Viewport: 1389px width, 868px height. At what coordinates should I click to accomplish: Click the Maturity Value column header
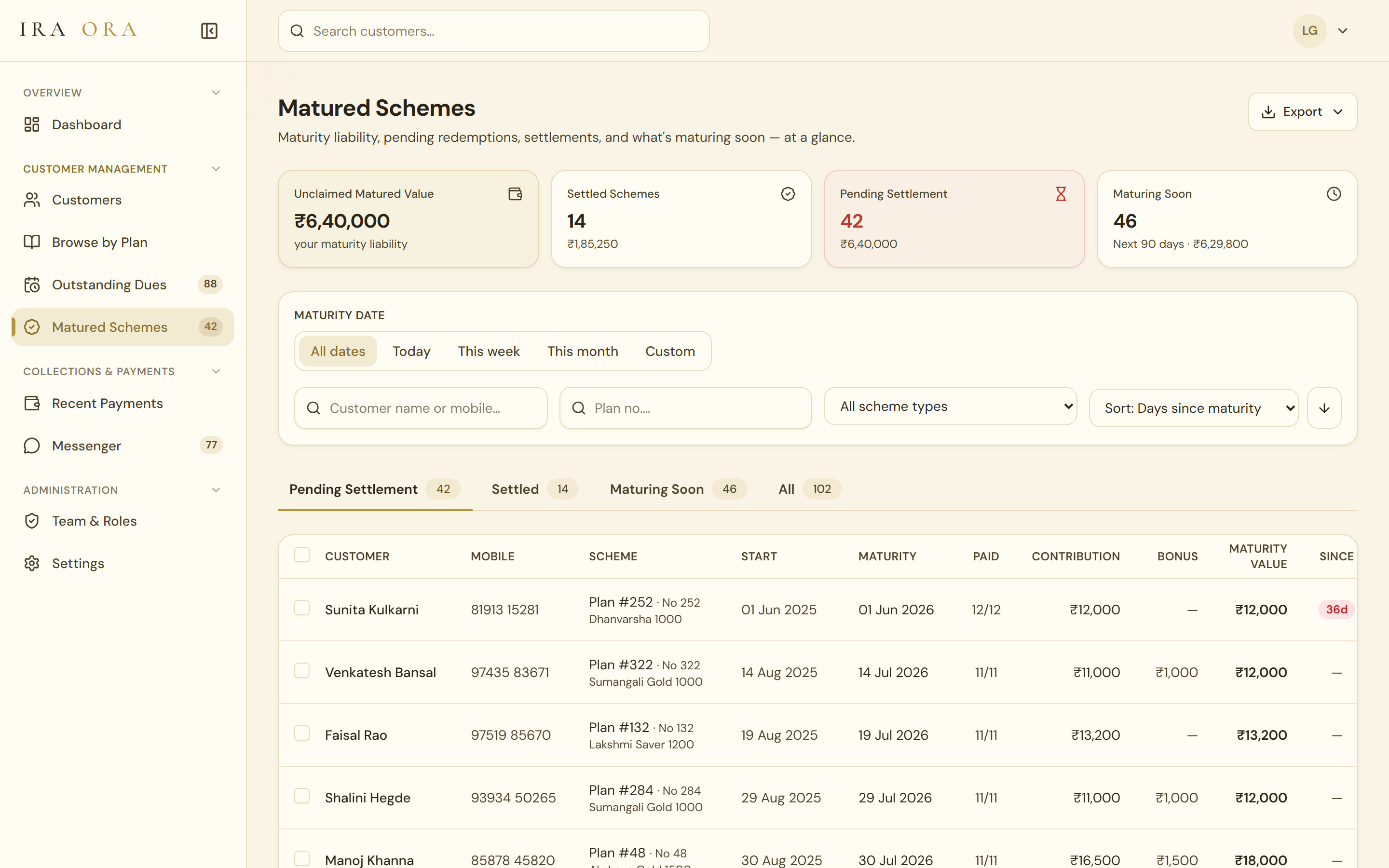click(1257, 556)
